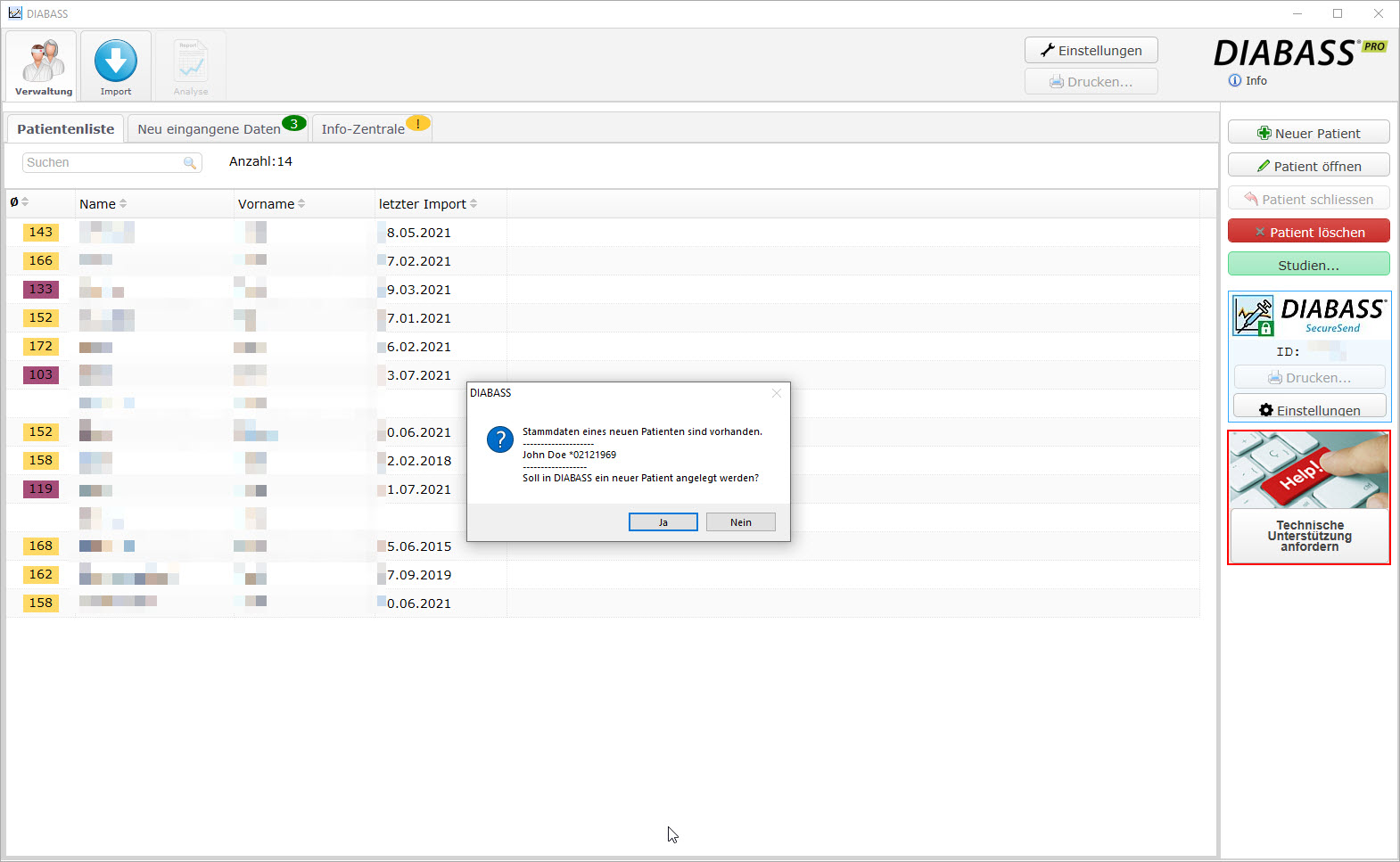Click the import date 7.02.2021
The image size is (1400, 862).
point(419,261)
